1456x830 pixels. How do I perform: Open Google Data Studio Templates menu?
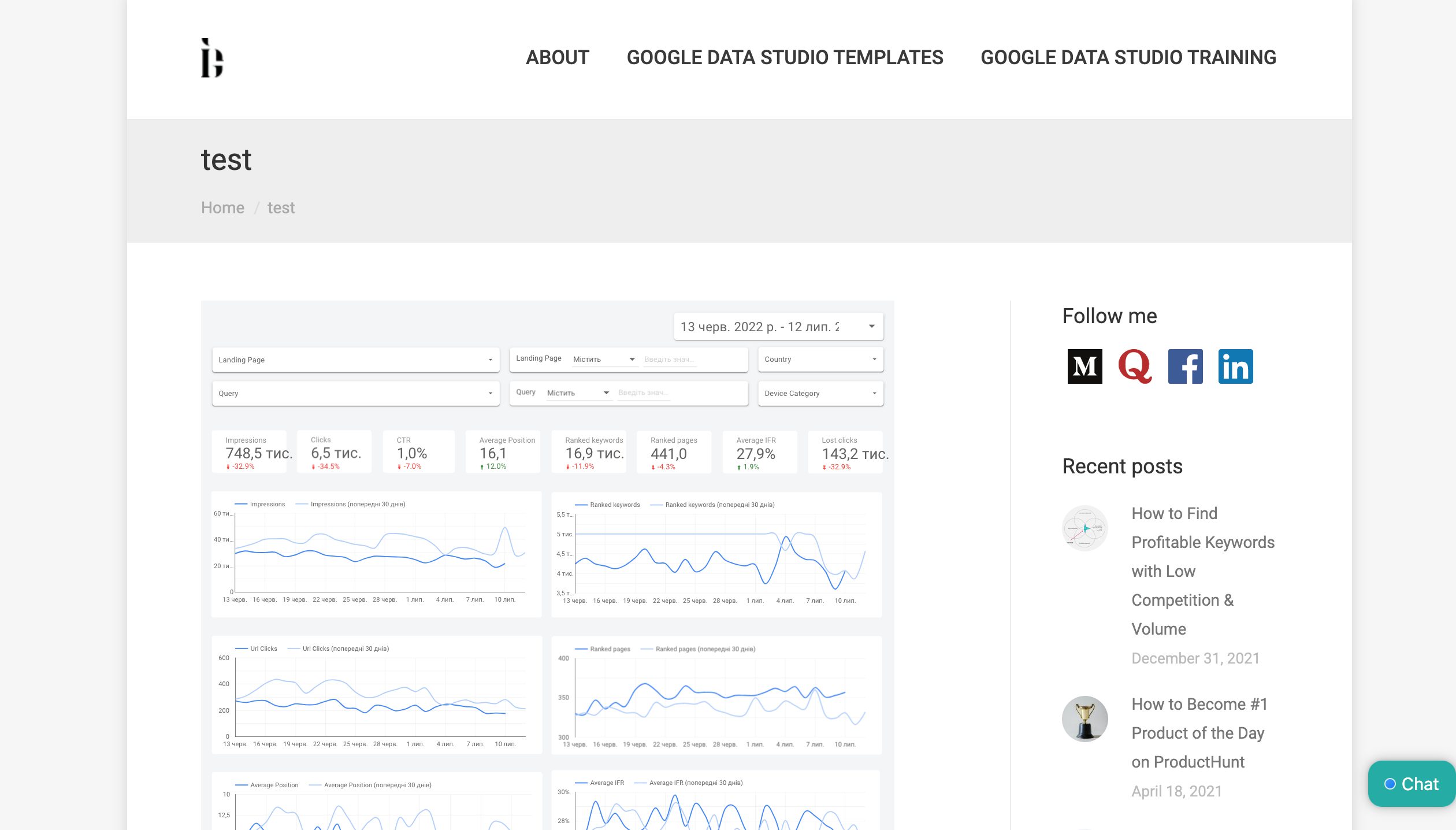(x=785, y=57)
